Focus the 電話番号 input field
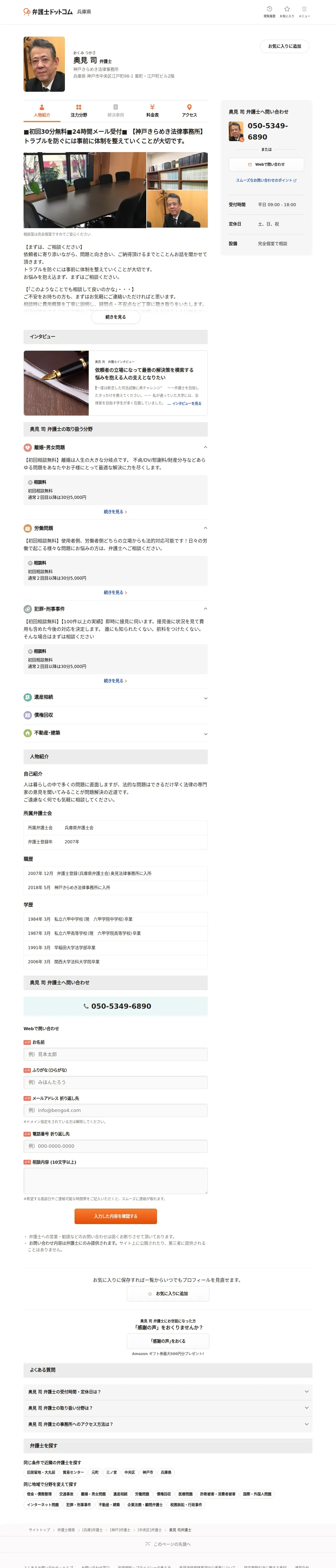This screenshot has height=1568, width=336. (116, 1146)
